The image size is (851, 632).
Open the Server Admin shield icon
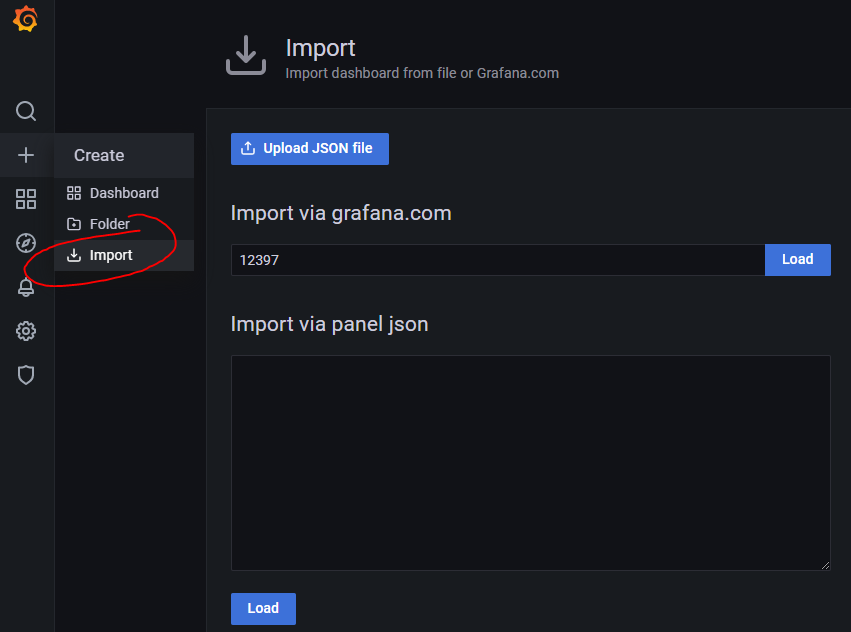(x=26, y=375)
